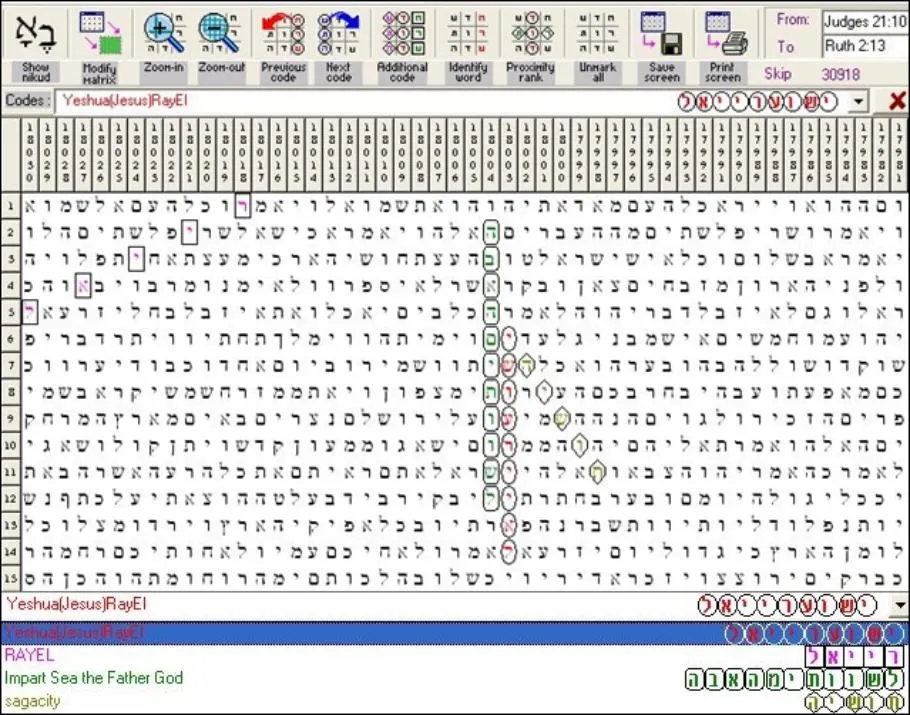Image resolution: width=910 pixels, height=715 pixels.
Task: Click the 'From:' label
Action: [x=793, y=20]
